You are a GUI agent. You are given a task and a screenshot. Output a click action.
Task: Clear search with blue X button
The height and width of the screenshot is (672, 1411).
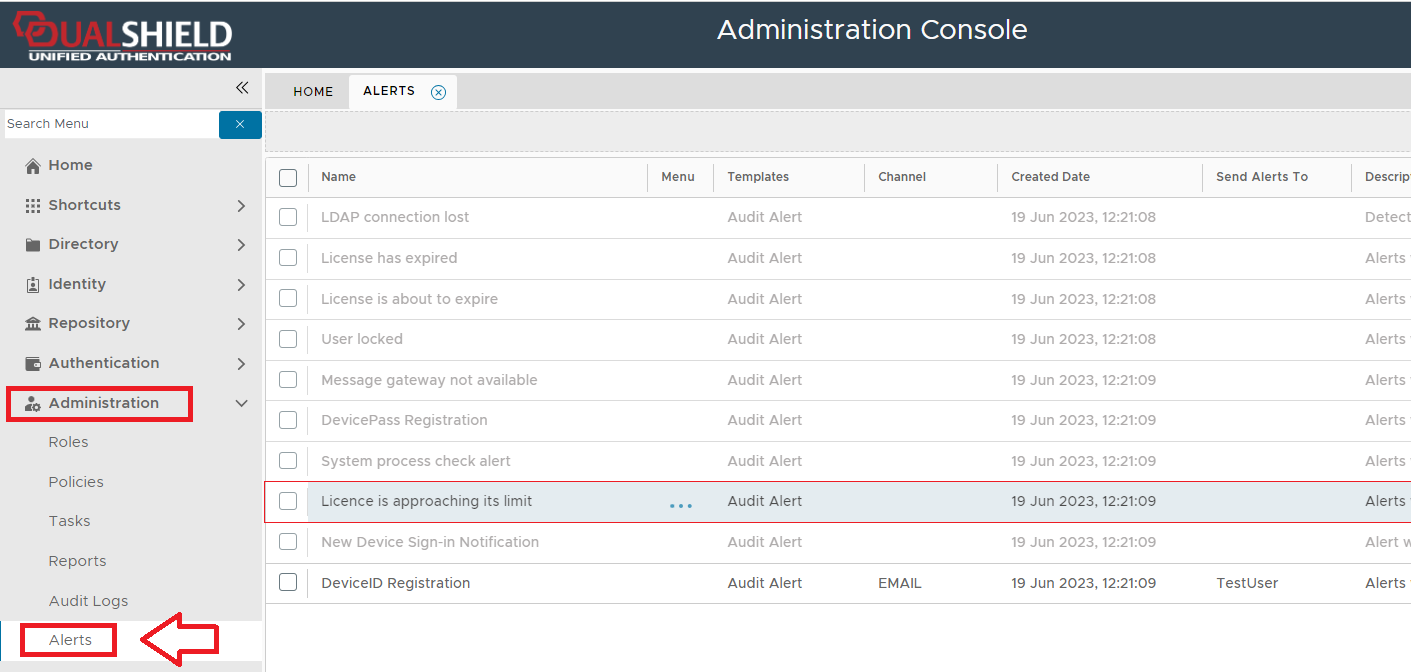pos(240,124)
